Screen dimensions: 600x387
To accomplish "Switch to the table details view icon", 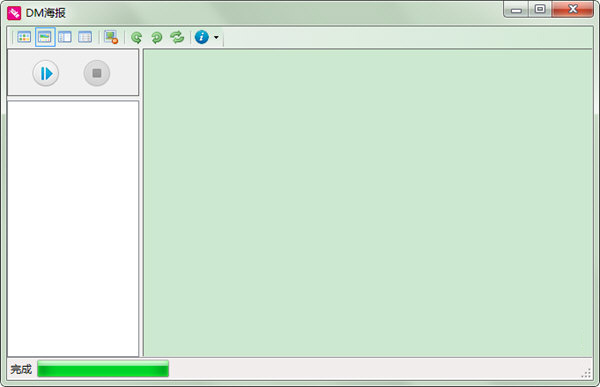I will point(85,37).
